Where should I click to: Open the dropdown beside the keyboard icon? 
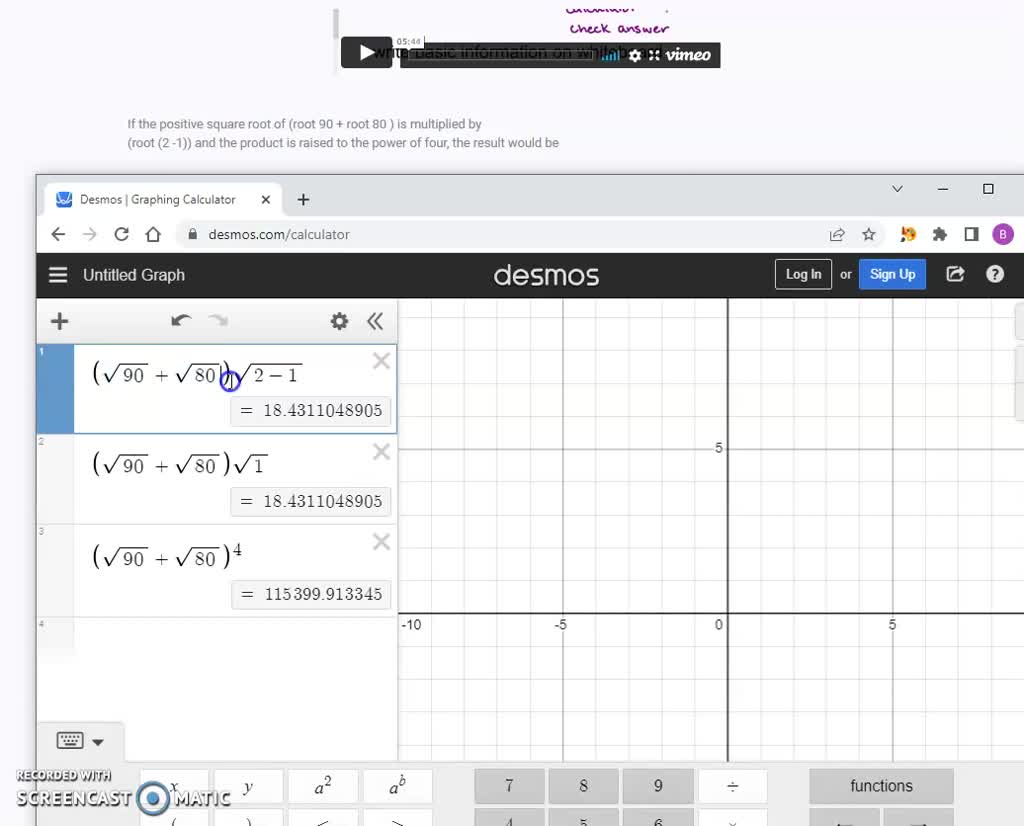tap(95, 740)
